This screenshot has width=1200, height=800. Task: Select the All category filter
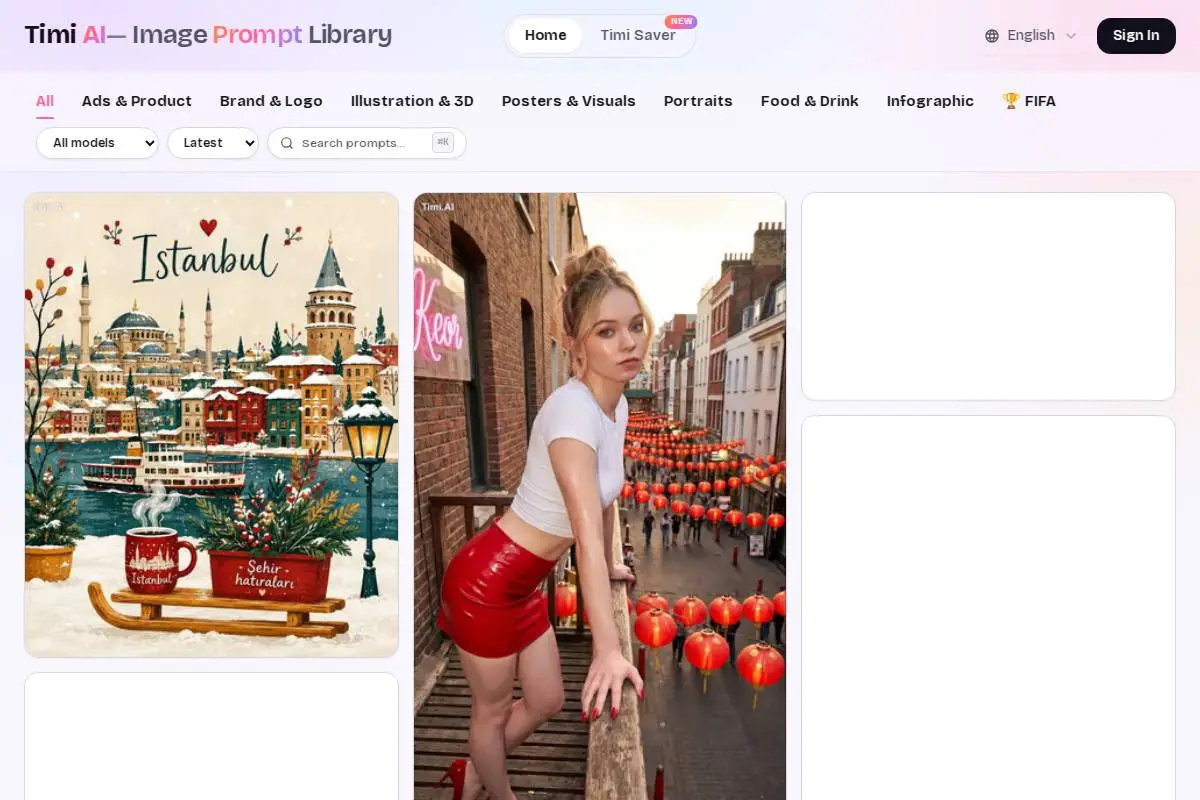coord(45,101)
